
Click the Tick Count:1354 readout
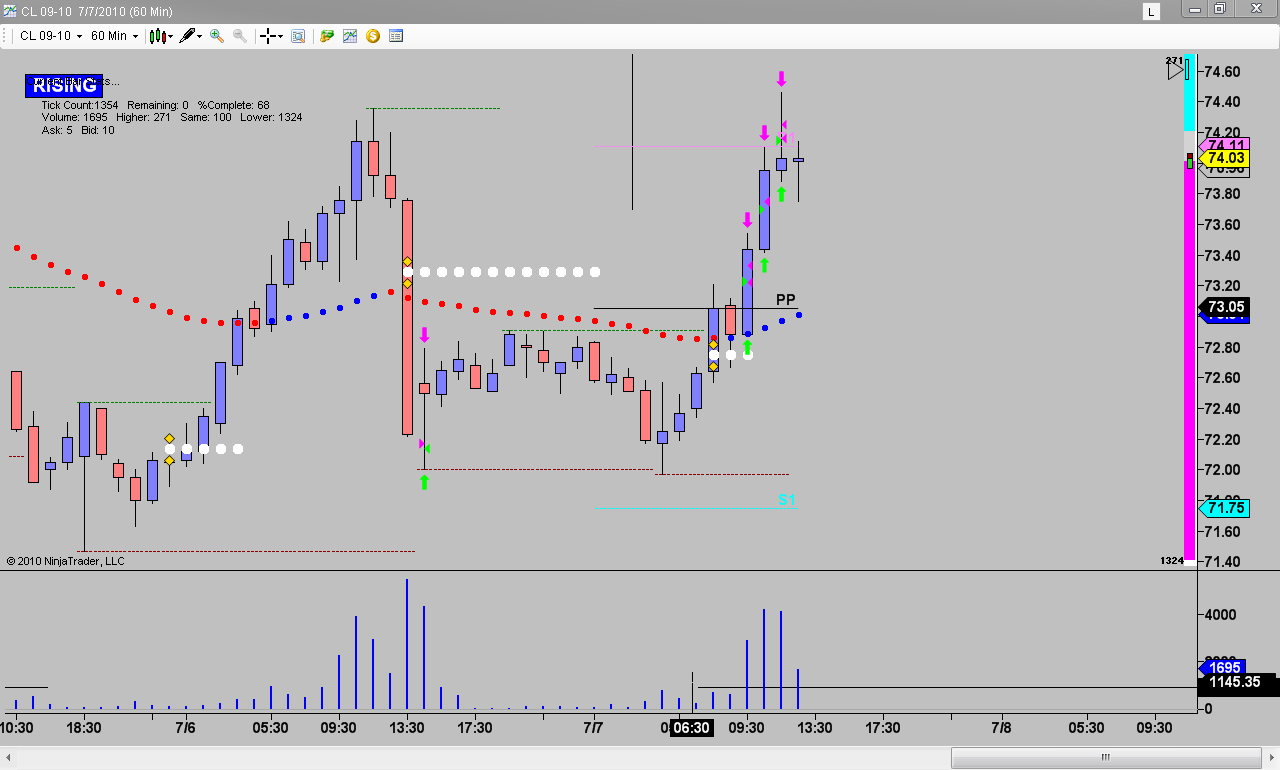[80, 105]
